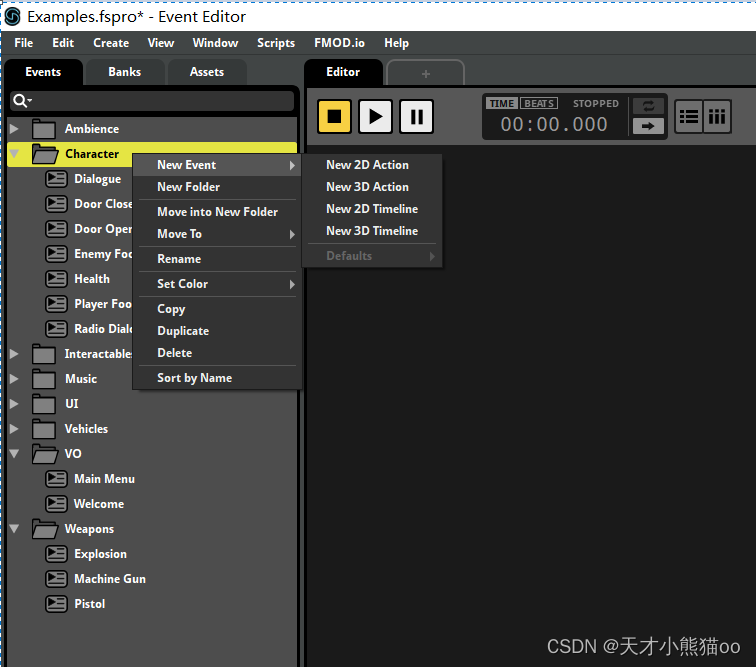
Task: Select the Enemy Footsteps event icon
Action: pos(56,254)
